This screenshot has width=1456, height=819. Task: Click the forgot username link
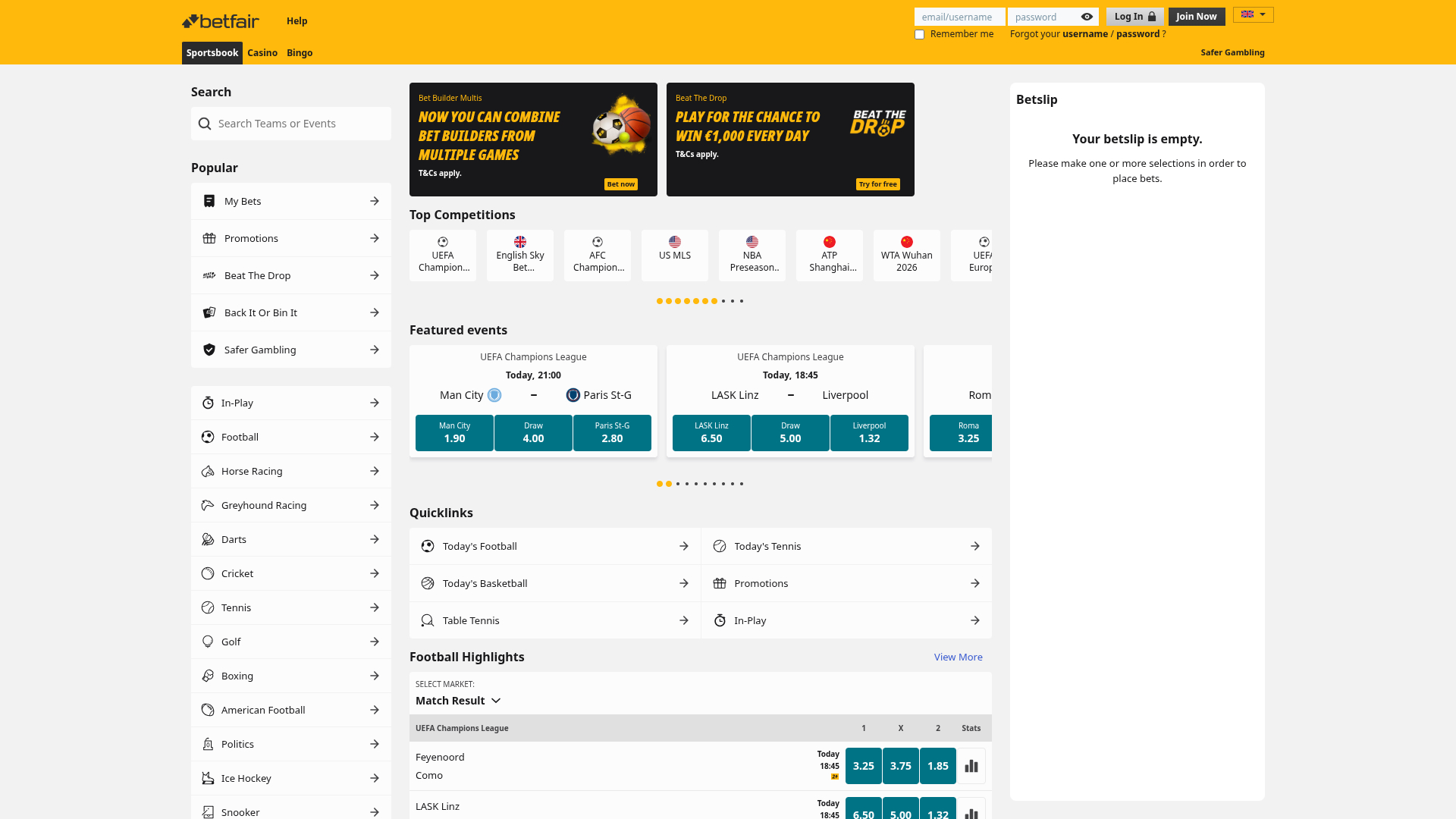pyautogui.click(x=1085, y=34)
